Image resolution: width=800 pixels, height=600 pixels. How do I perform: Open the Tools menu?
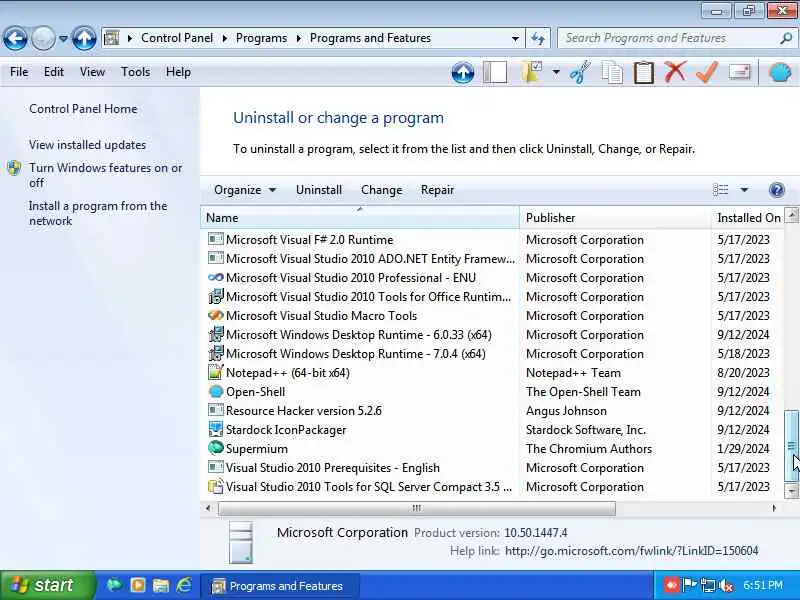coord(135,72)
